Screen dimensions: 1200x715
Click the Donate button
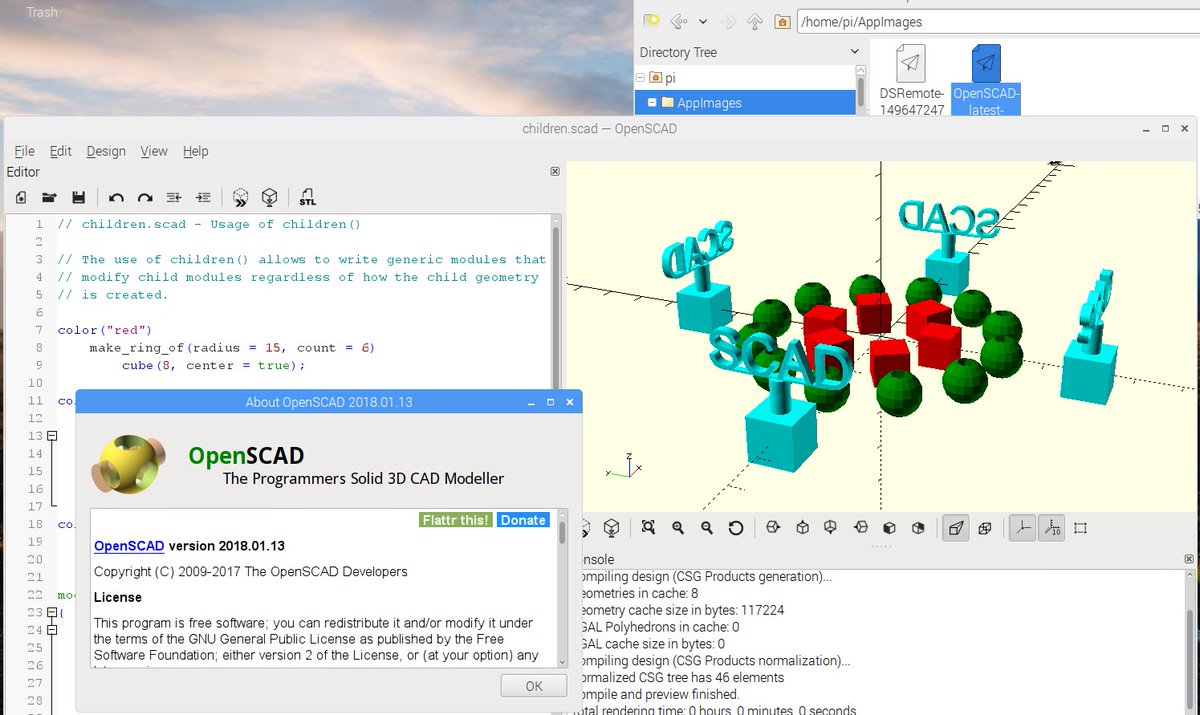click(x=523, y=520)
